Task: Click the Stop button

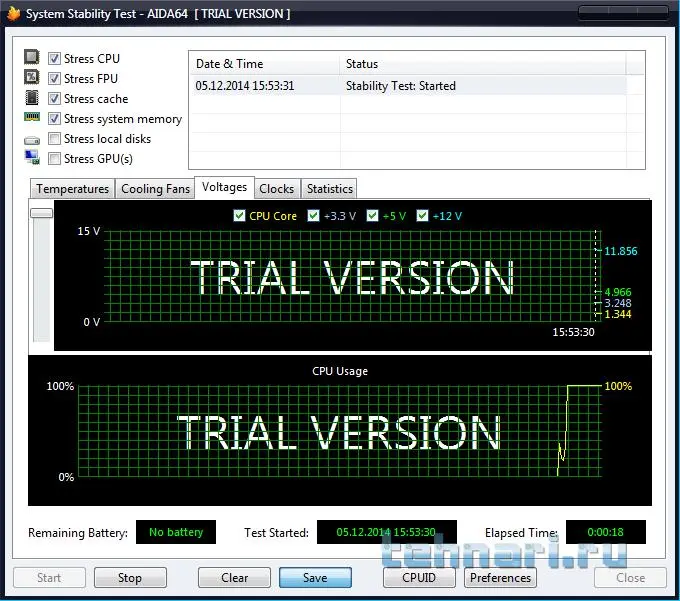Action: pos(130,578)
